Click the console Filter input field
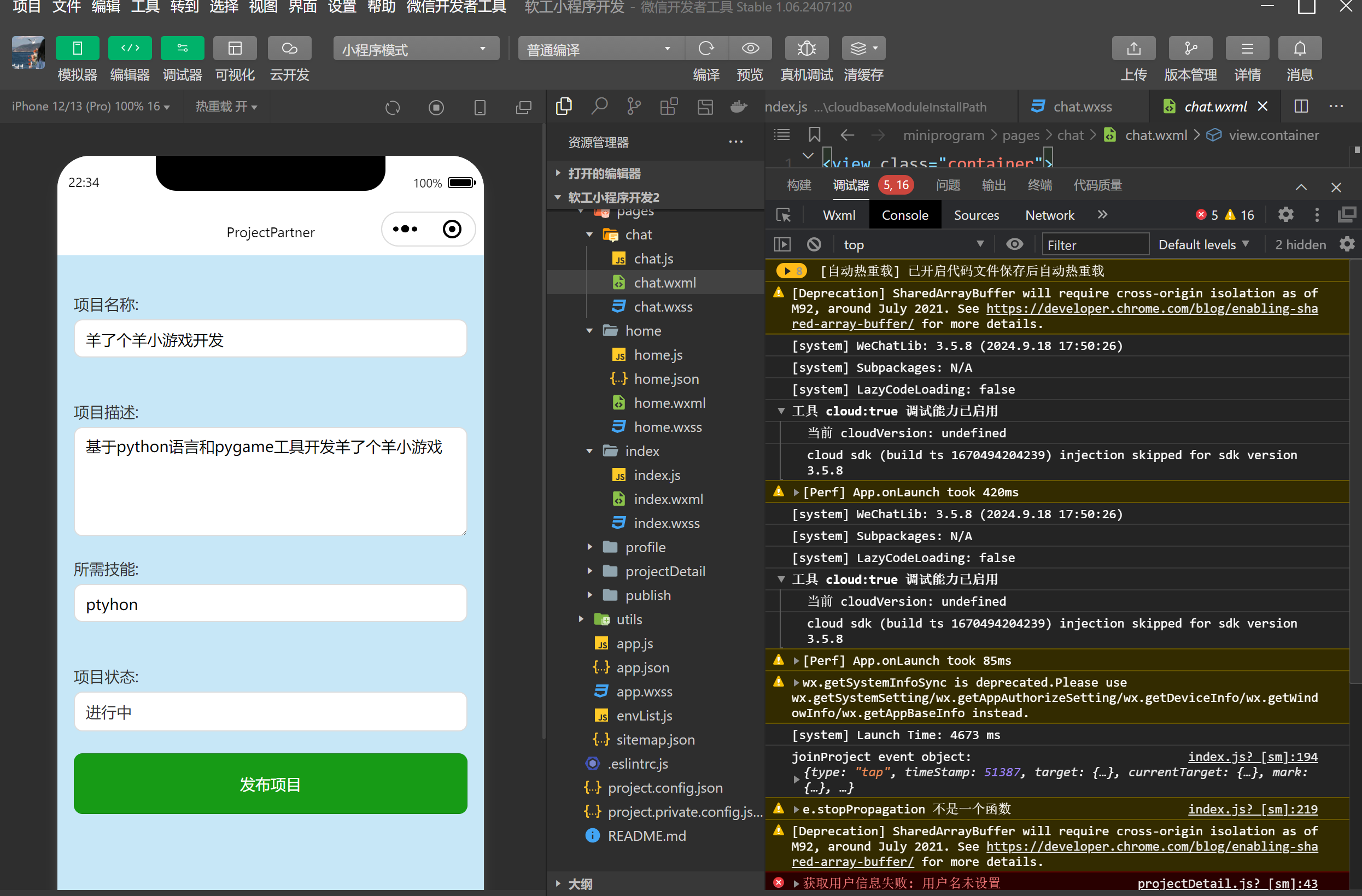Screen dimensions: 1362x896 pyautogui.click(x=1094, y=245)
